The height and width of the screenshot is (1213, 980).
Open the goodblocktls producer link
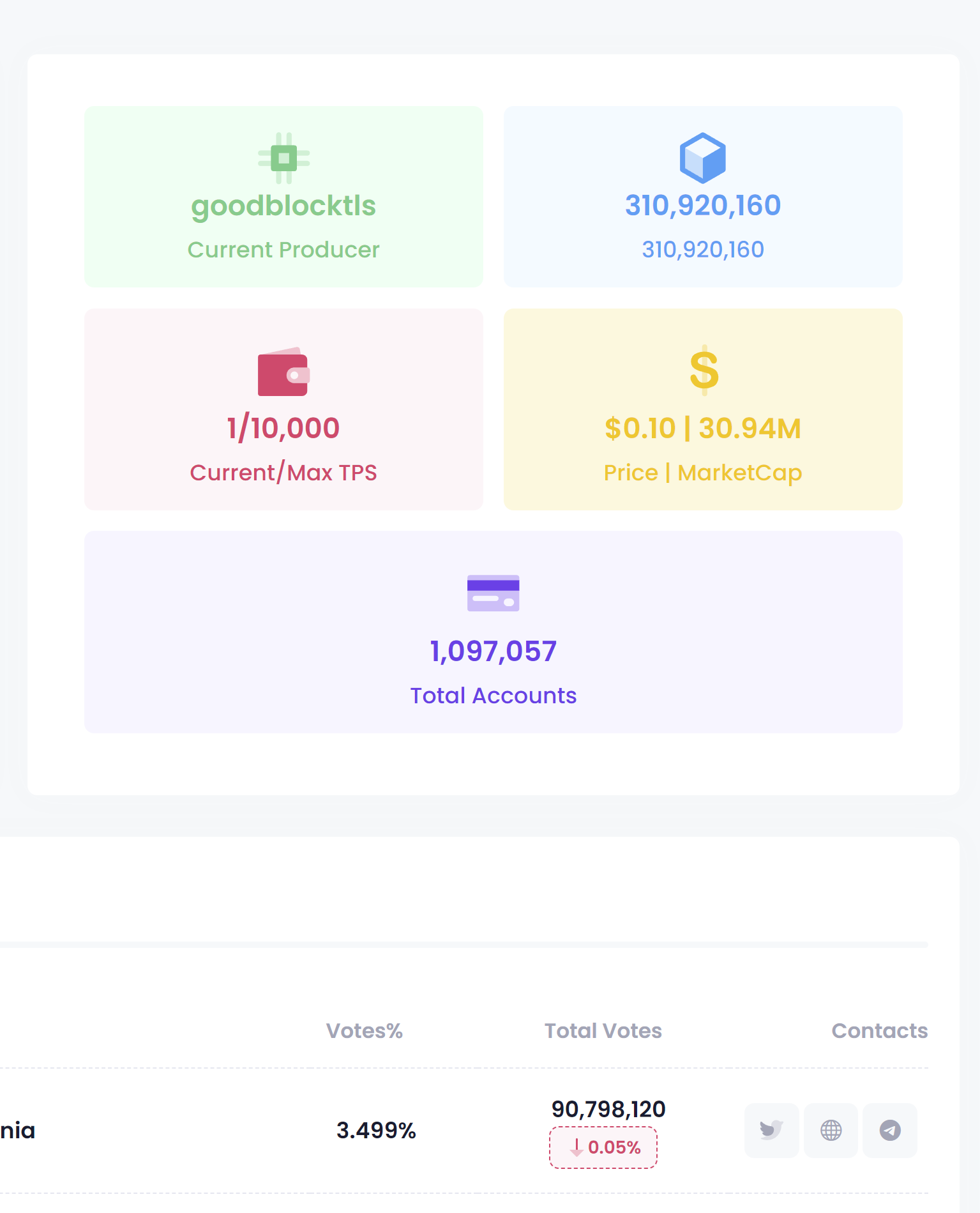[283, 206]
